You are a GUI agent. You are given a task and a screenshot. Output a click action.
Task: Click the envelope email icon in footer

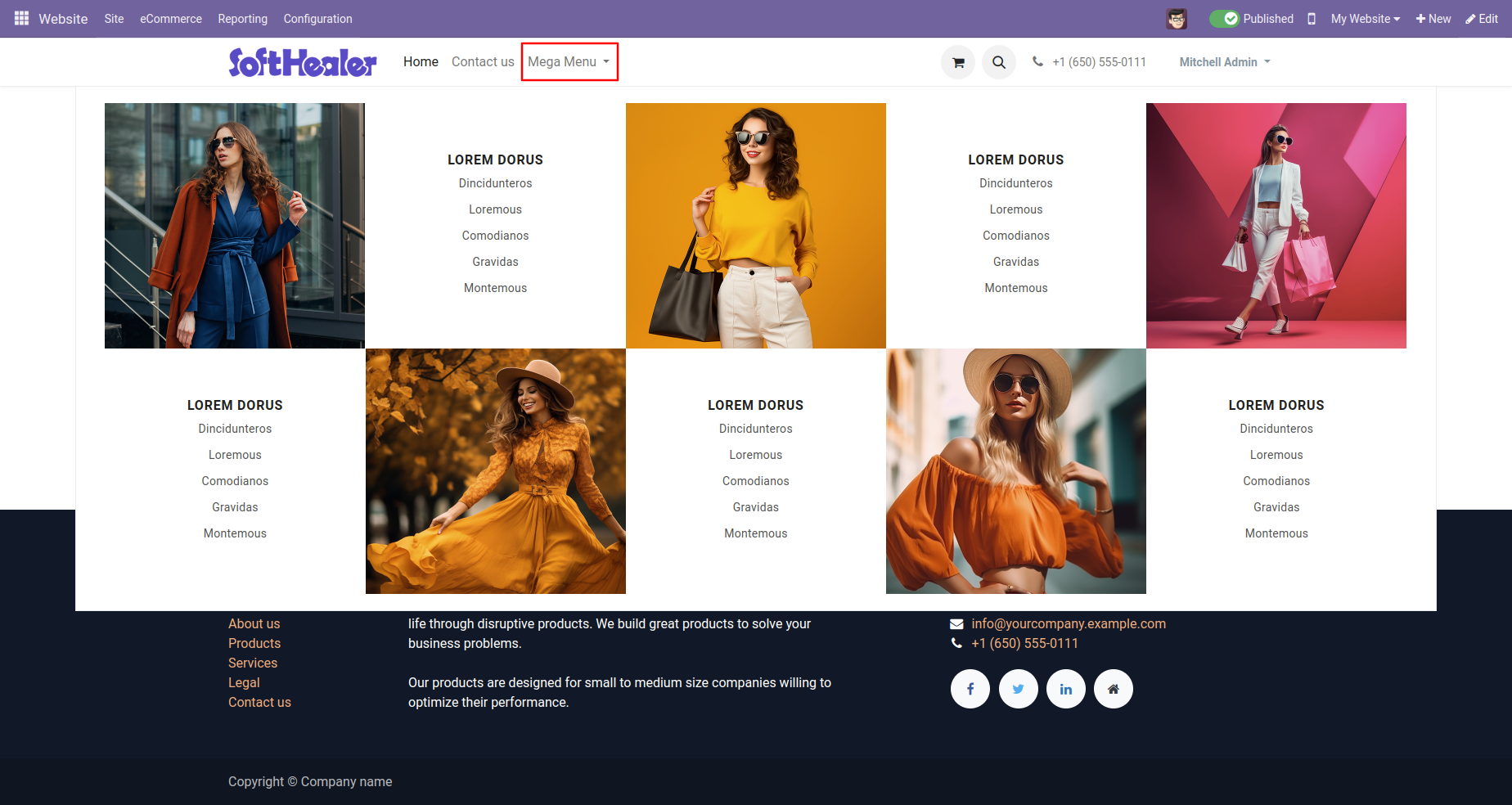[956, 624]
